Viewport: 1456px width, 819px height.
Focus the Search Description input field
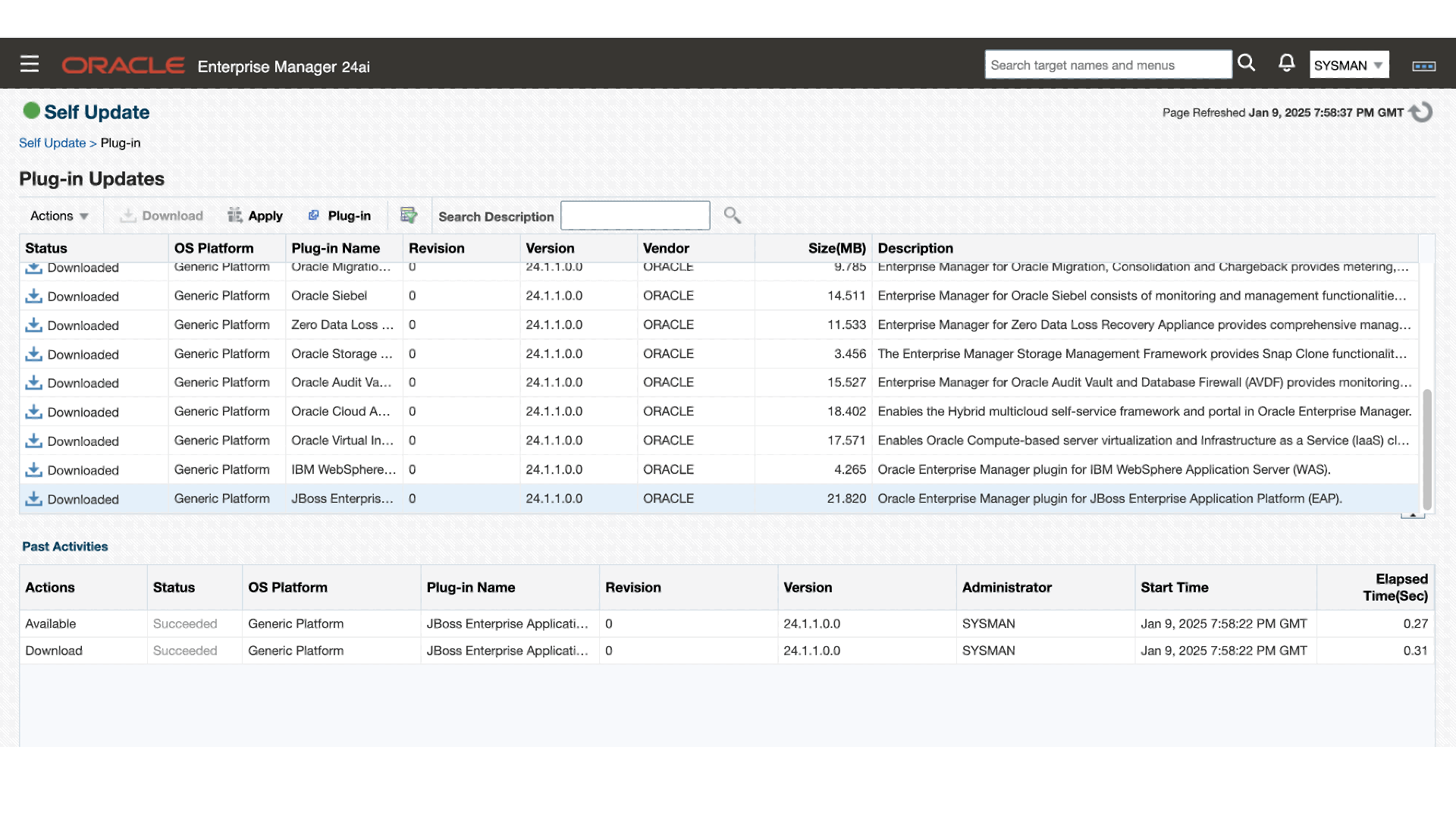click(x=635, y=216)
